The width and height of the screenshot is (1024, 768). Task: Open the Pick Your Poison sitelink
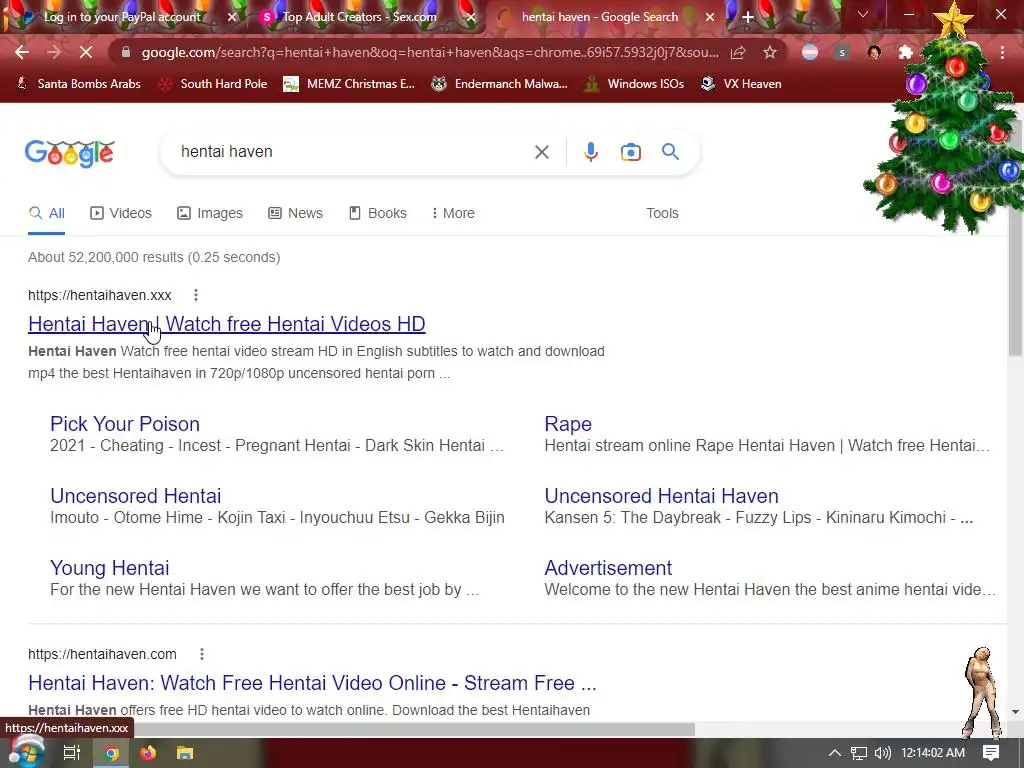pos(125,424)
